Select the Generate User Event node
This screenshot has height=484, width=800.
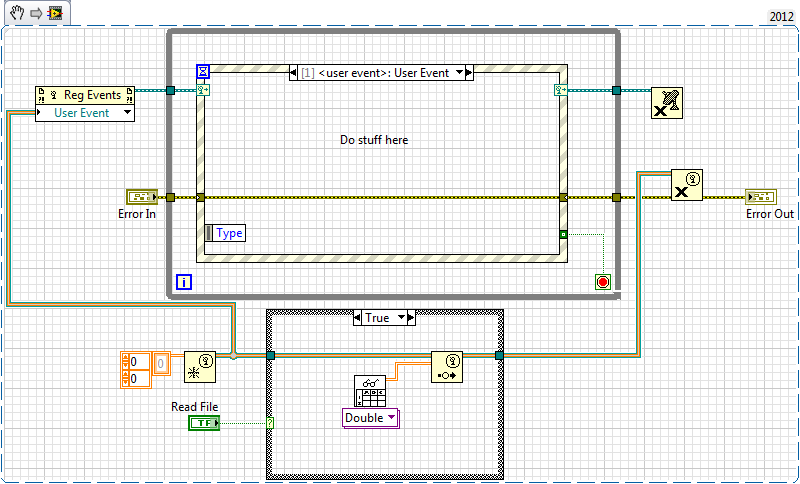446,366
